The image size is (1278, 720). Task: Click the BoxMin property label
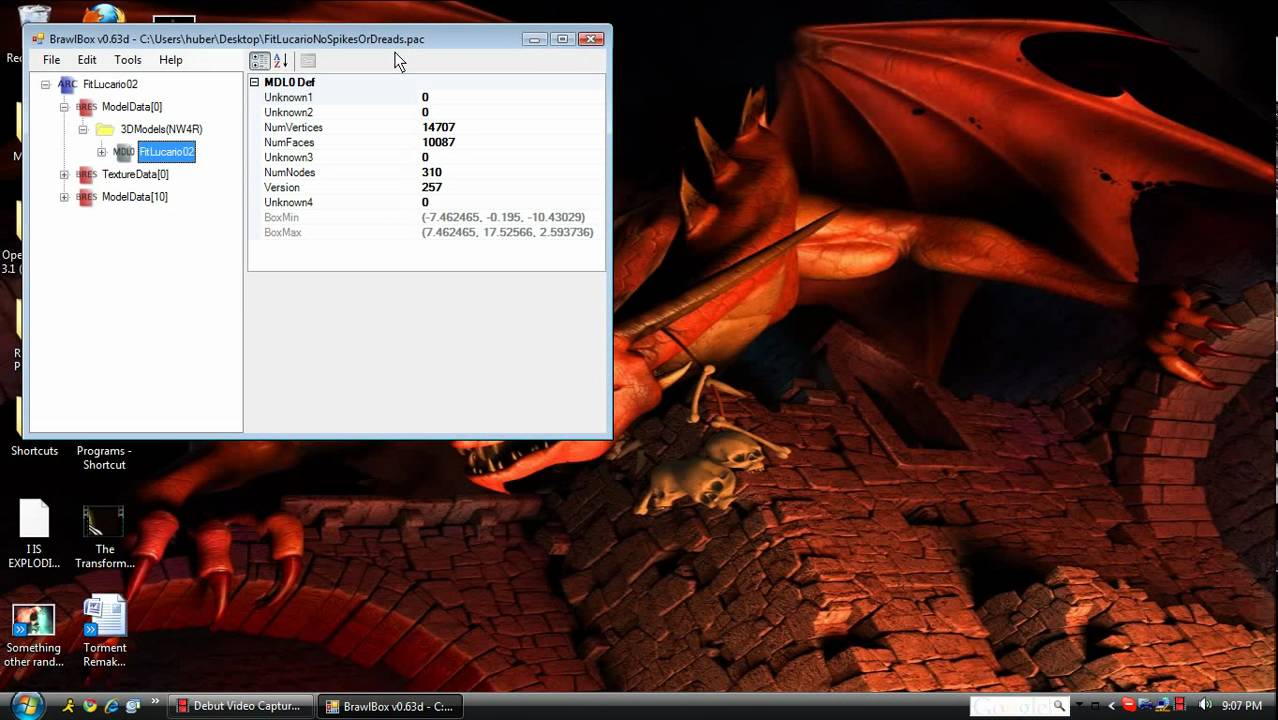click(x=281, y=217)
